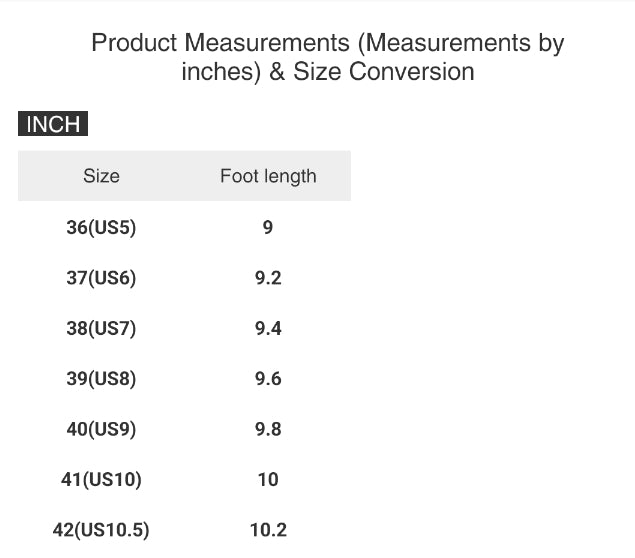The width and height of the screenshot is (635, 558).
Task: Choose the 42(US10.5) size label
Action: 101,530
